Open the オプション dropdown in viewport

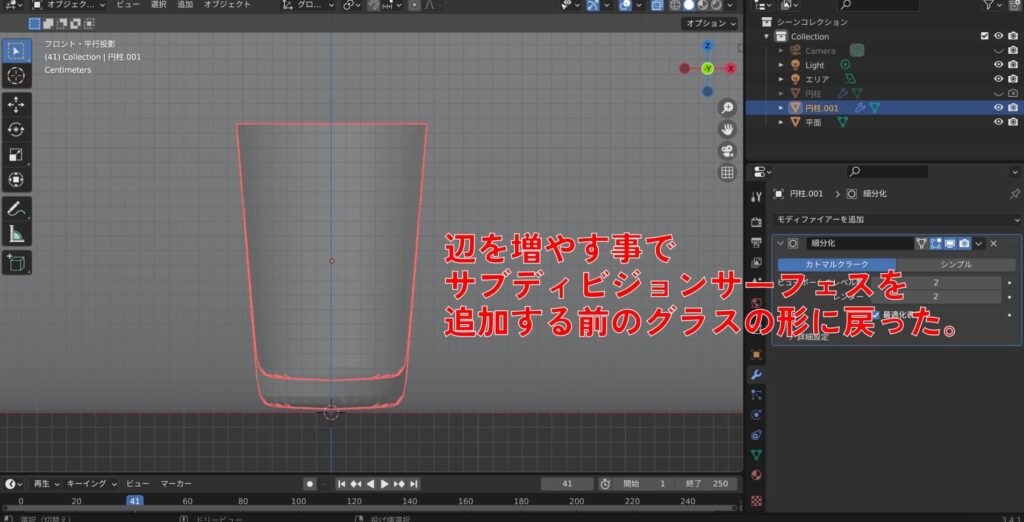click(709, 23)
